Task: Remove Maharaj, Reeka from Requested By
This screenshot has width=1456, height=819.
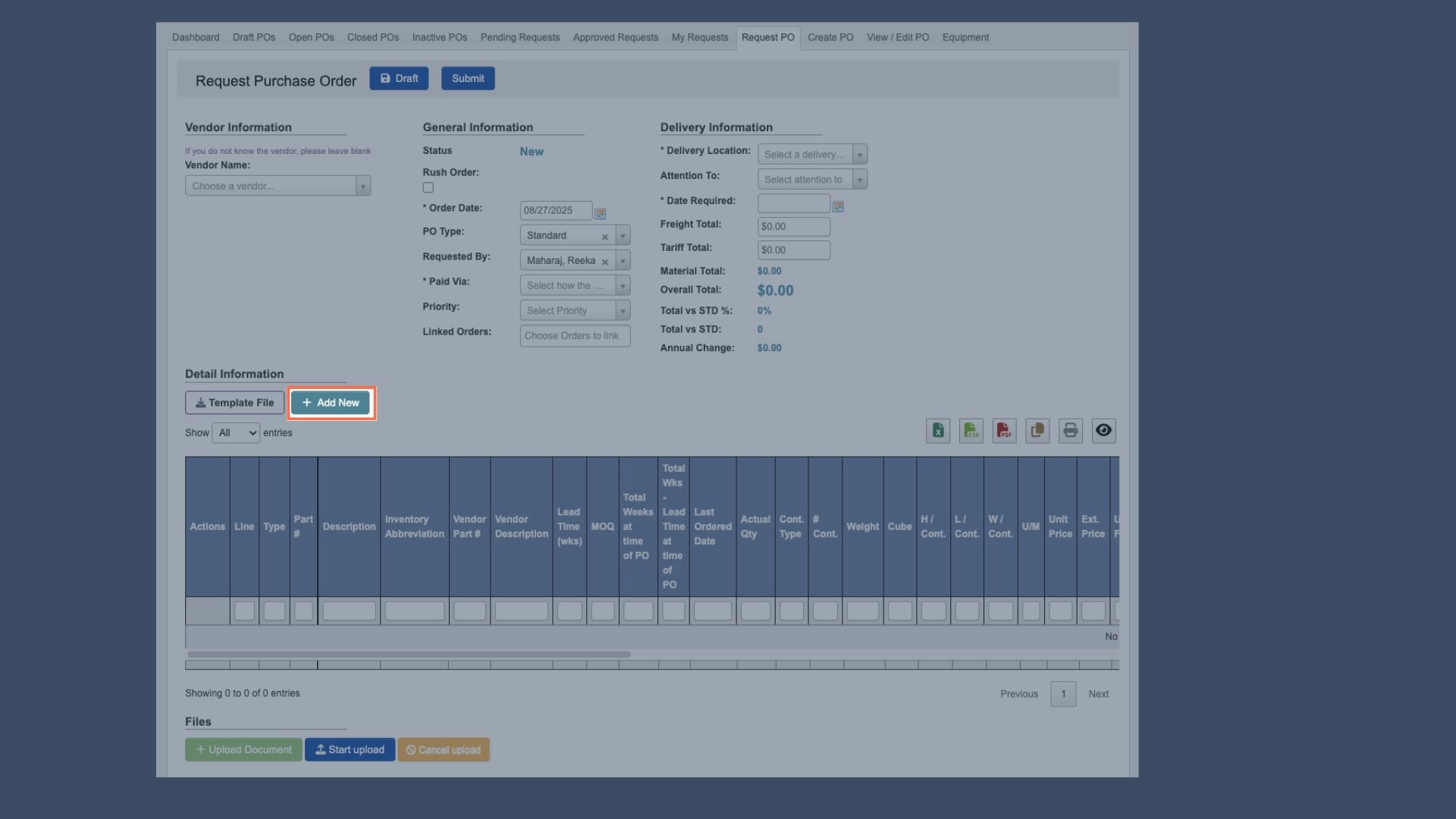Action: [x=604, y=262]
